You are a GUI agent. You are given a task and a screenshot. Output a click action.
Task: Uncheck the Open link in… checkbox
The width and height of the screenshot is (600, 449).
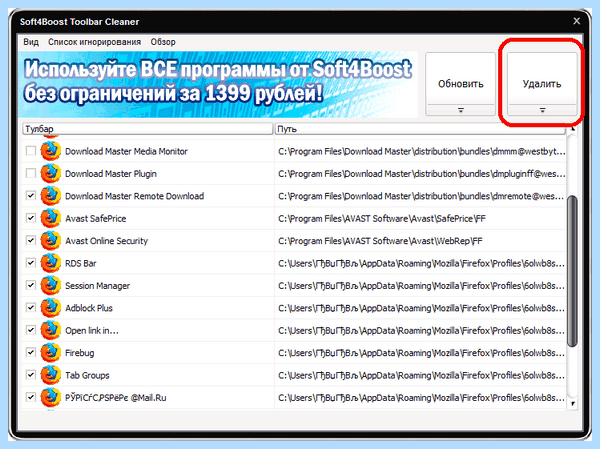click(x=31, y=330)
